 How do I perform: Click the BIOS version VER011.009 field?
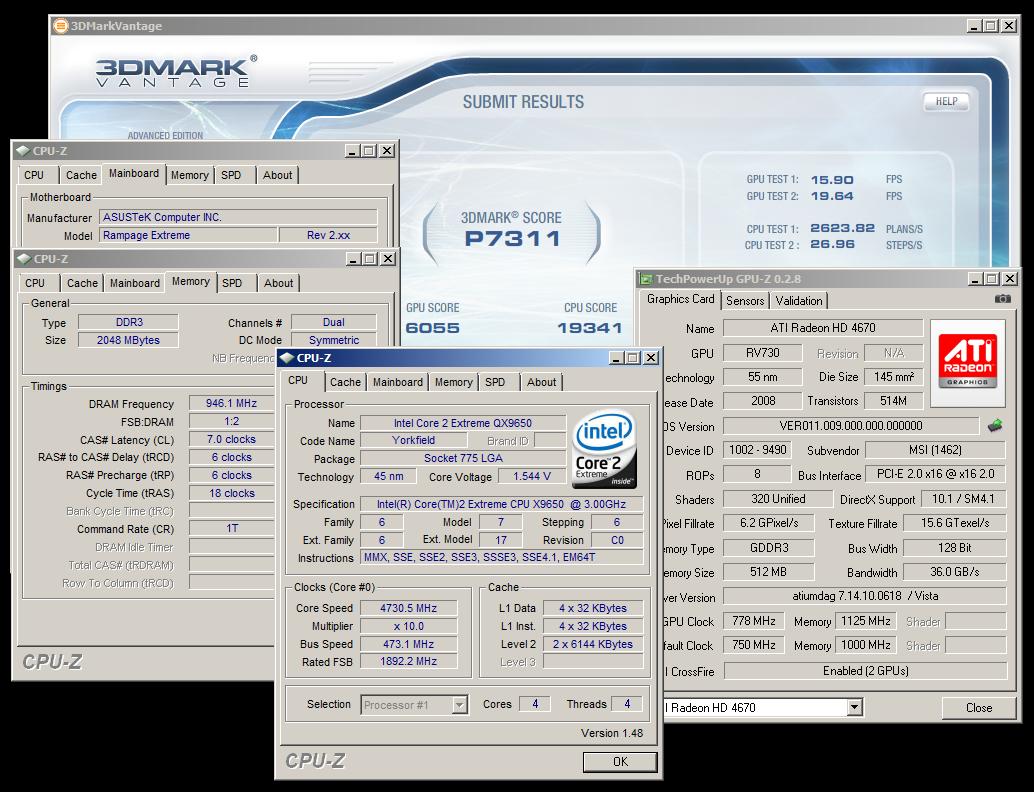(851, 426)
